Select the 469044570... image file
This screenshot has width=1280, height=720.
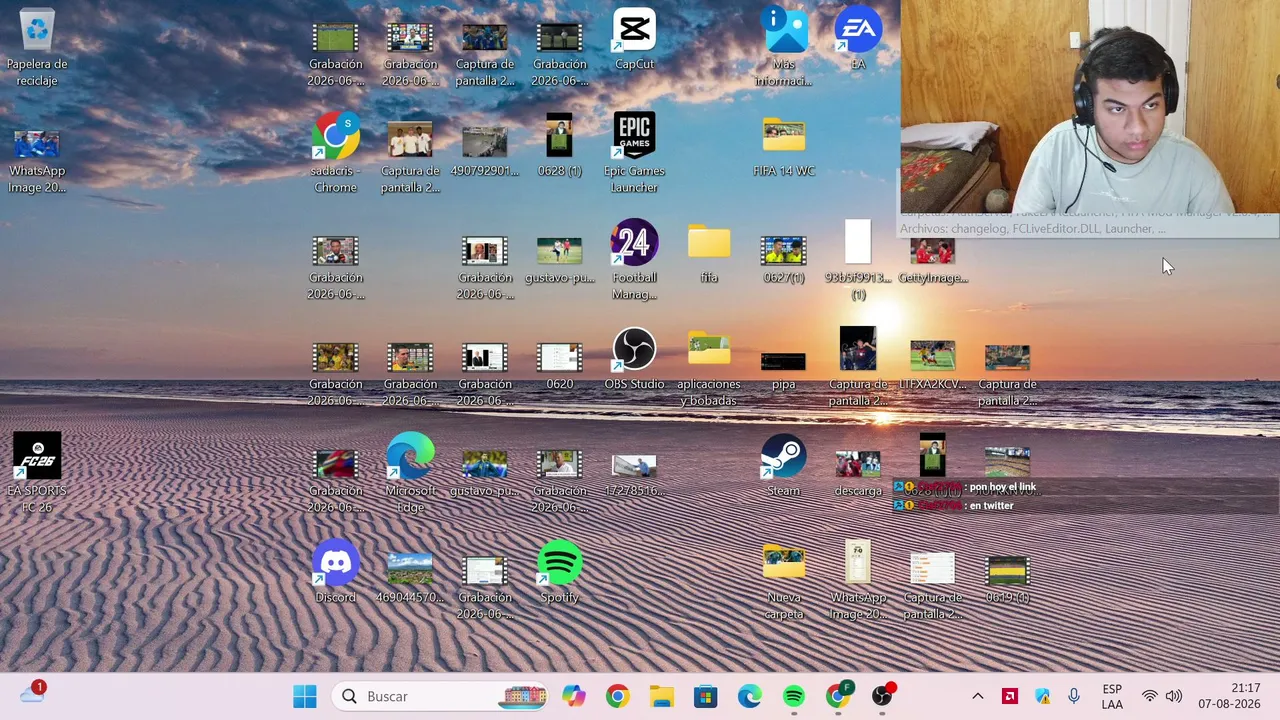pyautogui.click(x=410, y=579)
